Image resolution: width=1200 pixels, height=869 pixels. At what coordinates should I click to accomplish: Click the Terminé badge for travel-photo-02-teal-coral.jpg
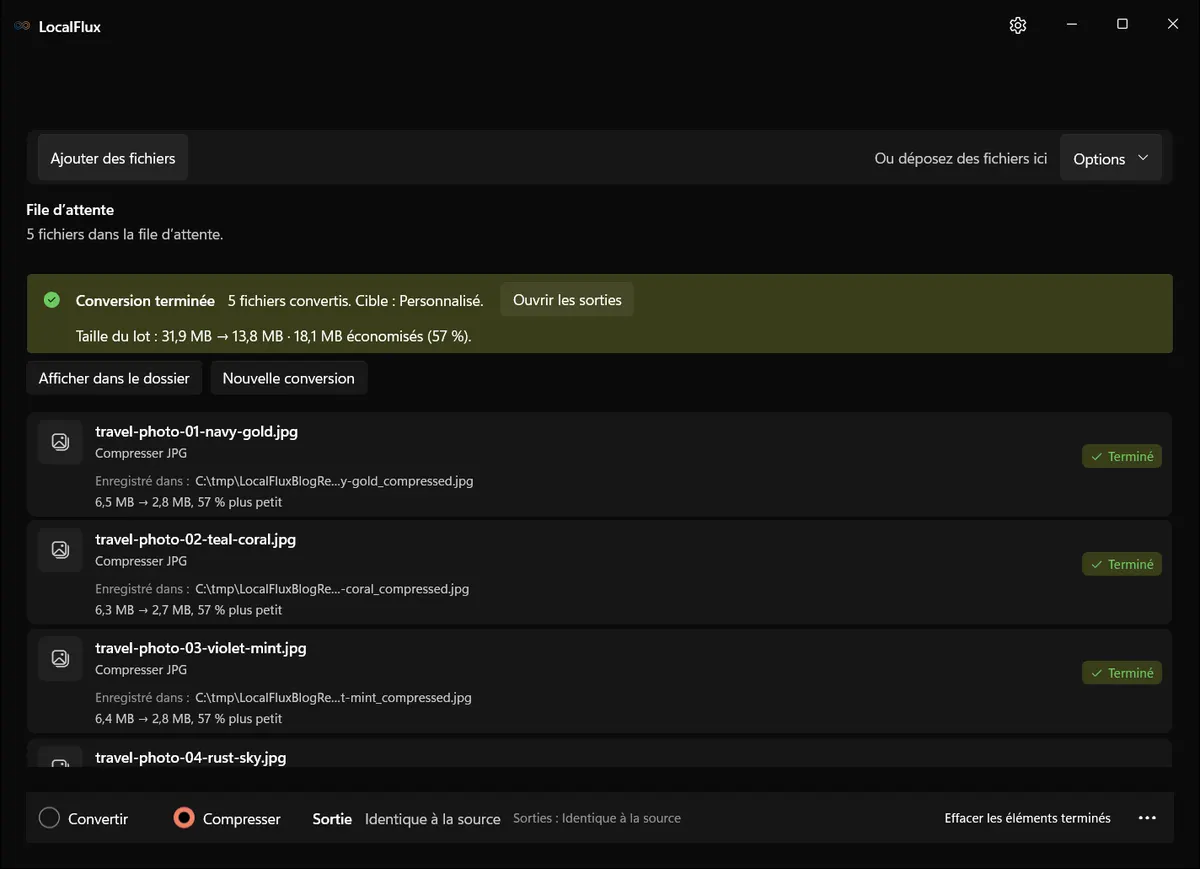click(x=1122, y=564)
